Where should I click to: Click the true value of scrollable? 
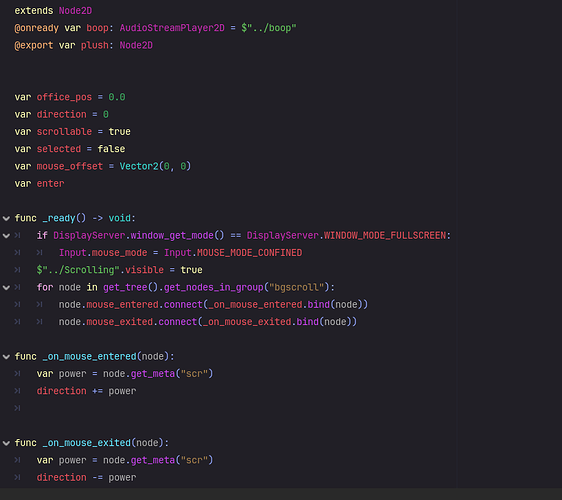[120, 132]
